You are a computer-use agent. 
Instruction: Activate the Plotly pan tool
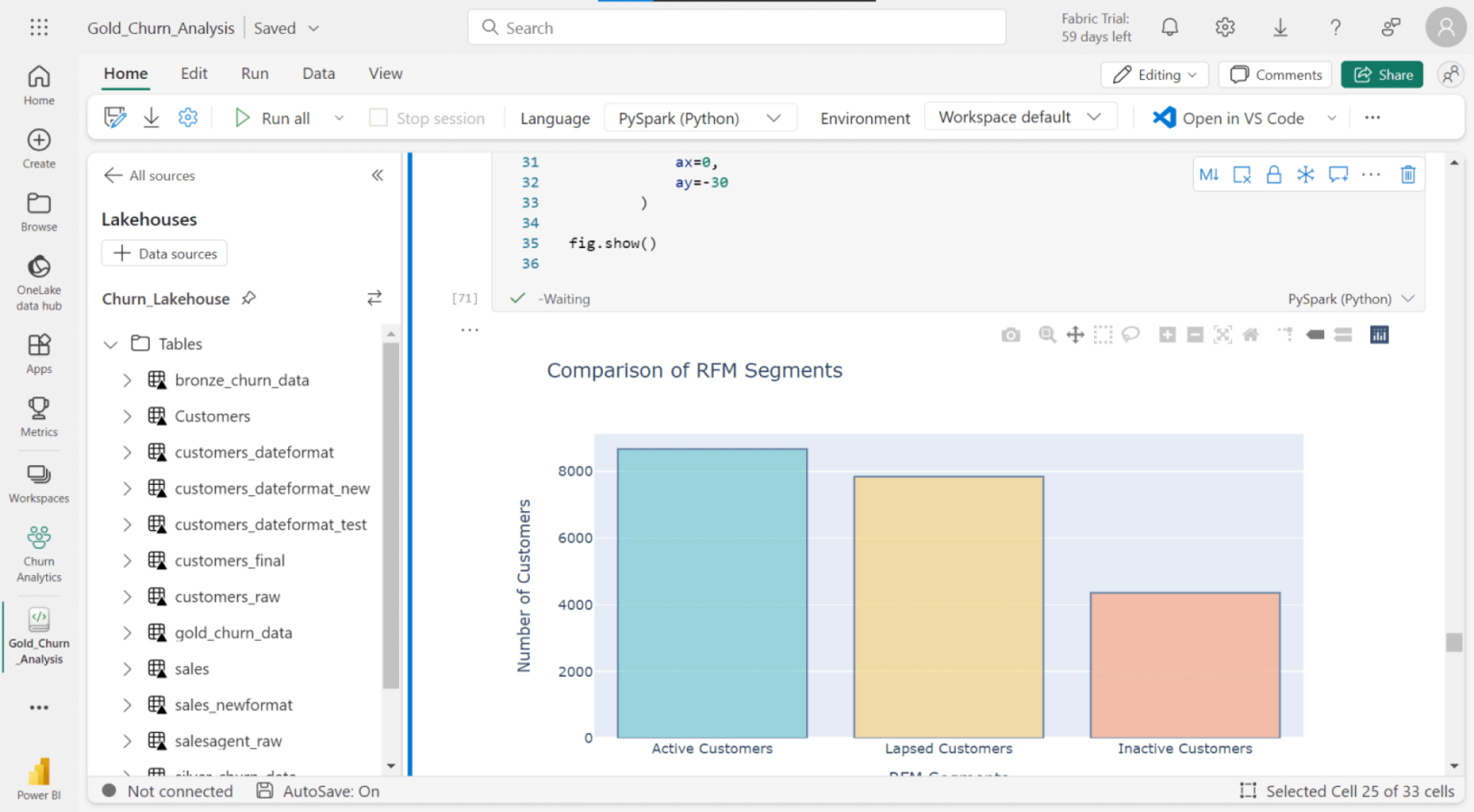point(1075,335)
